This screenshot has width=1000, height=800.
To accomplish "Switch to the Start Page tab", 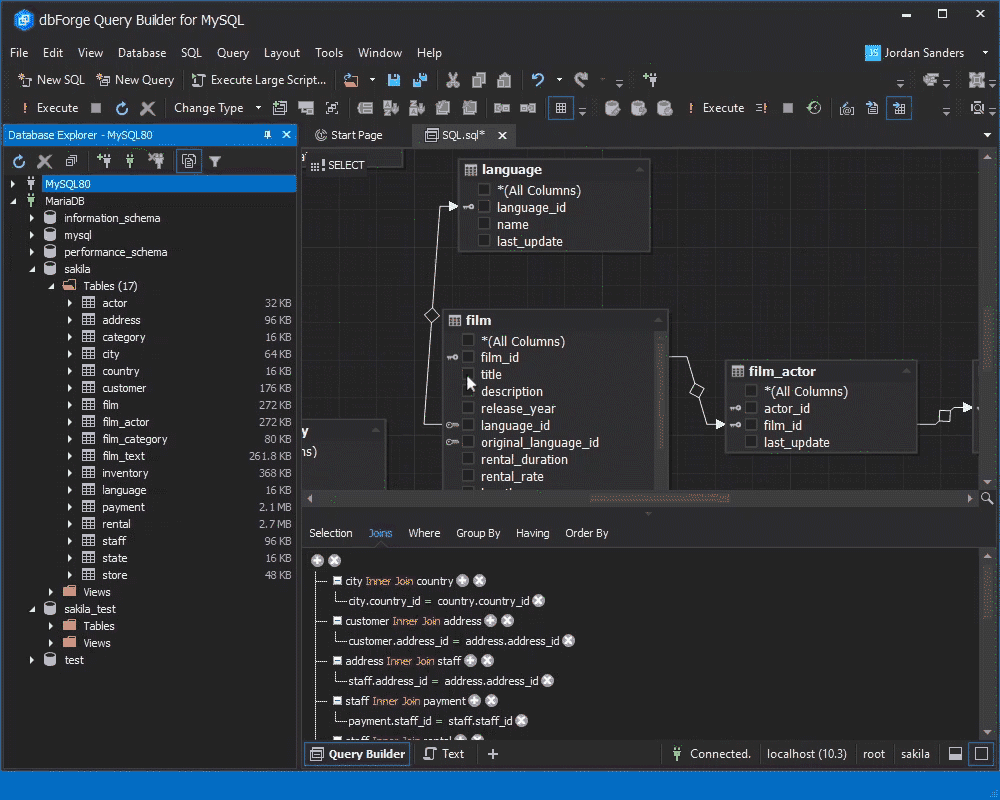I will click(x=349, y=135).
